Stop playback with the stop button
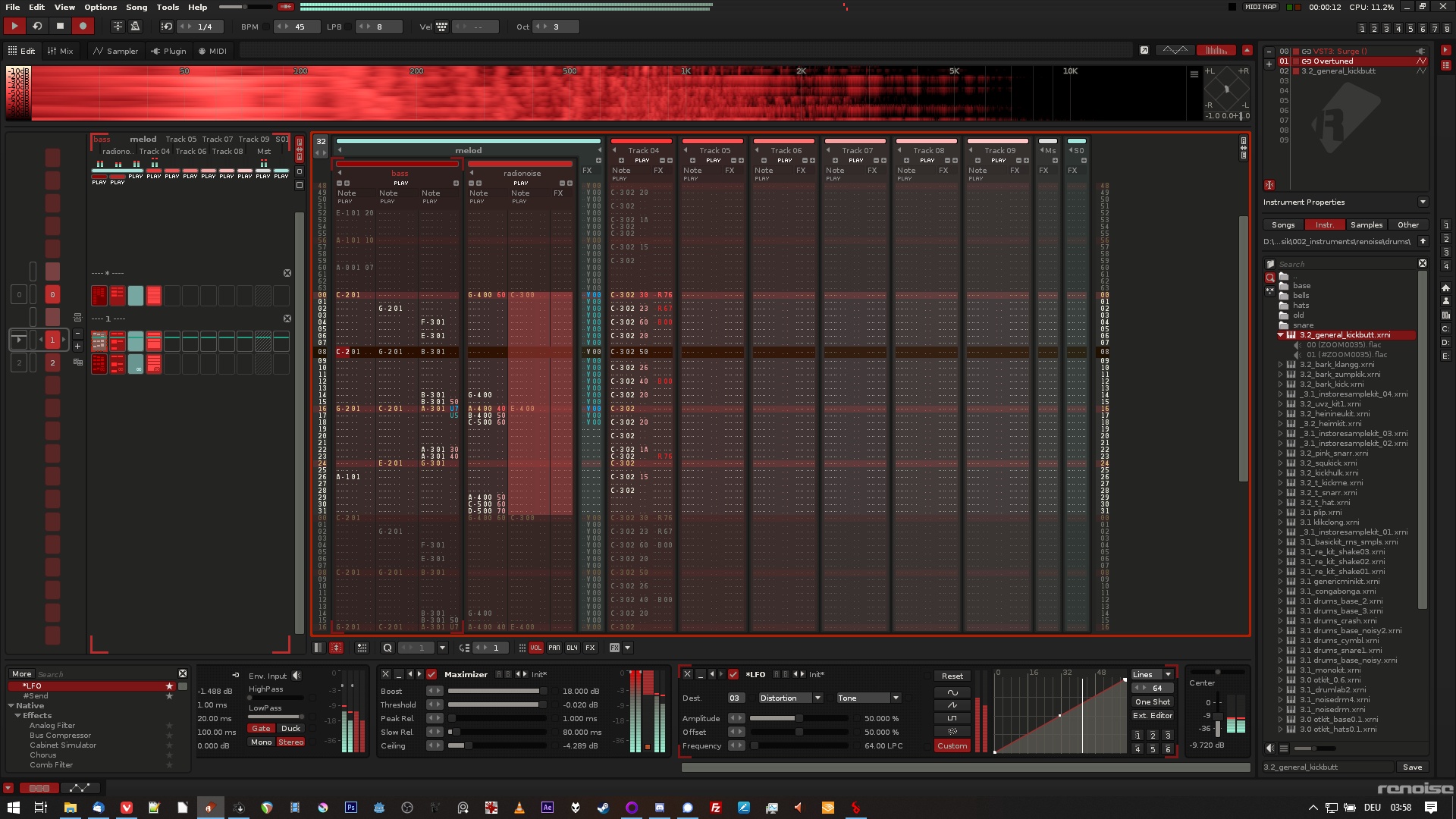The width and height of the screenshot is (1456, 819). pos(60,26)
